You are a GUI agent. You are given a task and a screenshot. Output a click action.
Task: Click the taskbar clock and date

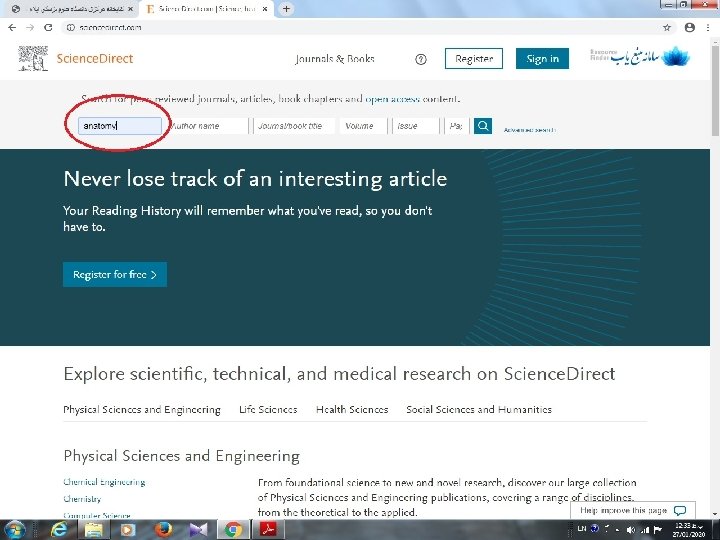pos(688,530)
